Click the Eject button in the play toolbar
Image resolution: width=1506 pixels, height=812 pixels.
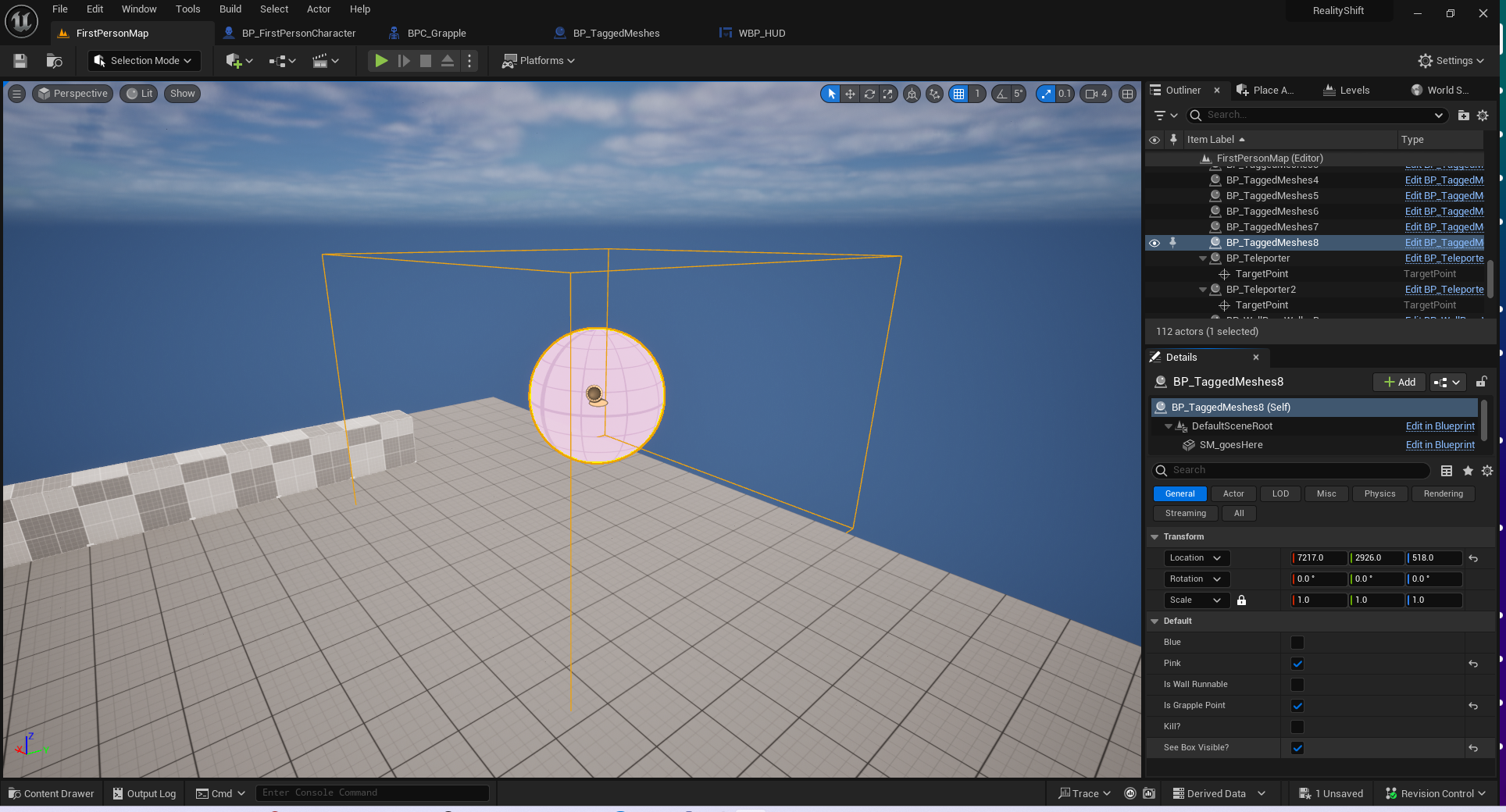click(x=448, y=61)
